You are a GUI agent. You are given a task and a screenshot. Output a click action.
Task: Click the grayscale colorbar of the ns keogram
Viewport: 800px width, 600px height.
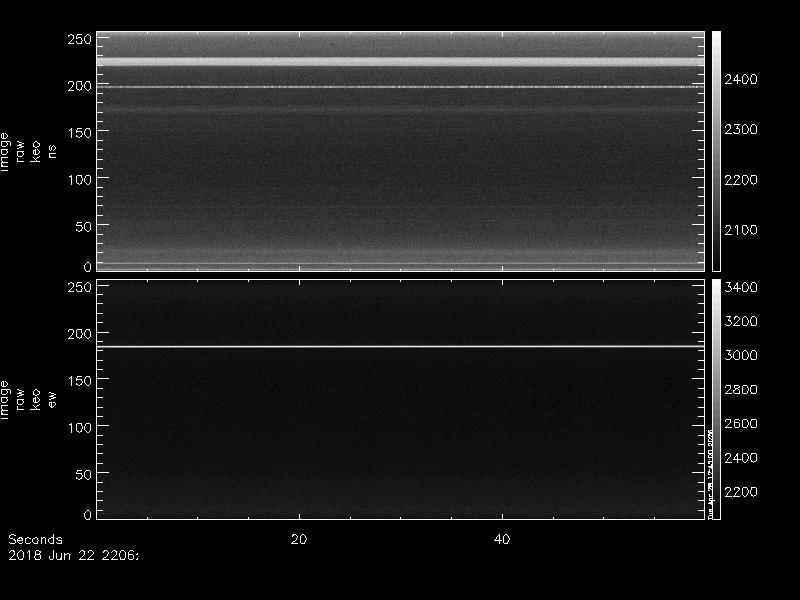click(716, 151)
